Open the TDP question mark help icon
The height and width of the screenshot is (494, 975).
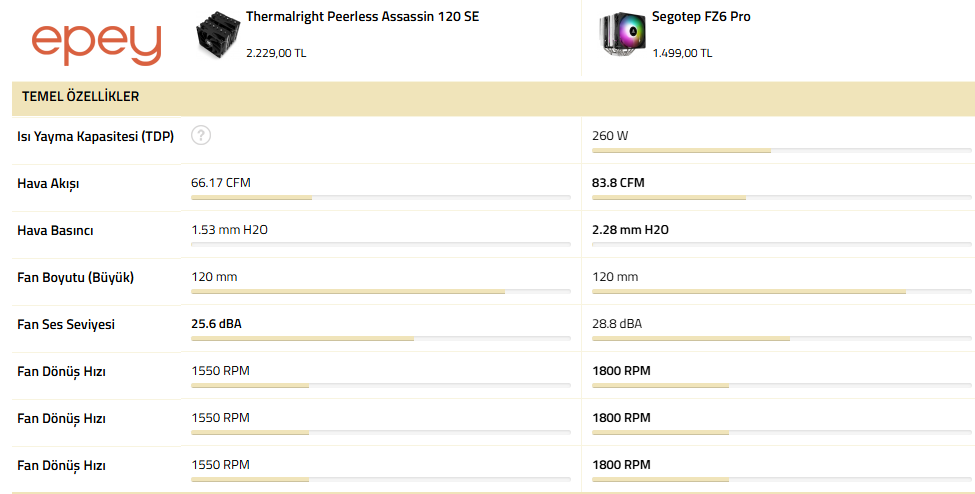(x=201, y=135)
